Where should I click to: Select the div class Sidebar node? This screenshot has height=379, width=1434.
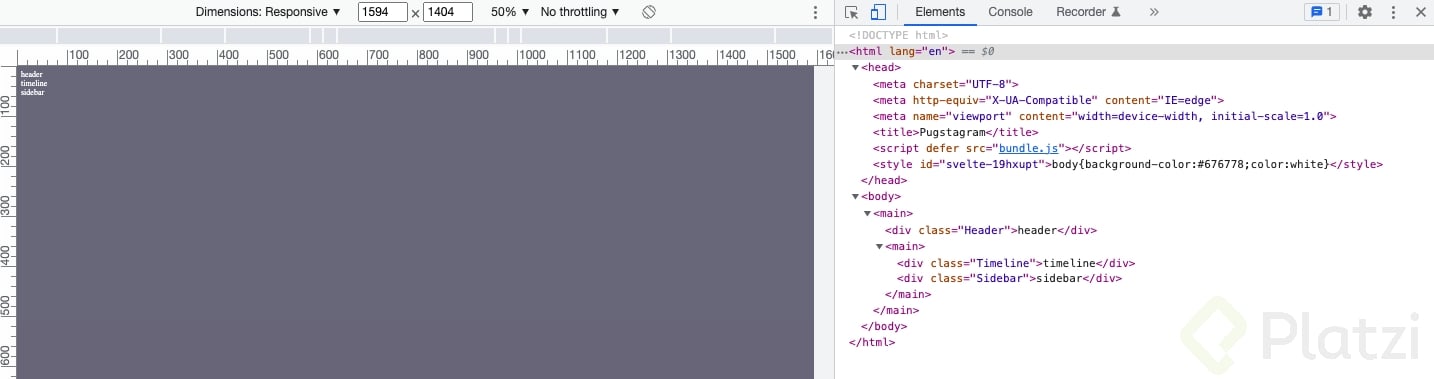[1009, 279]
